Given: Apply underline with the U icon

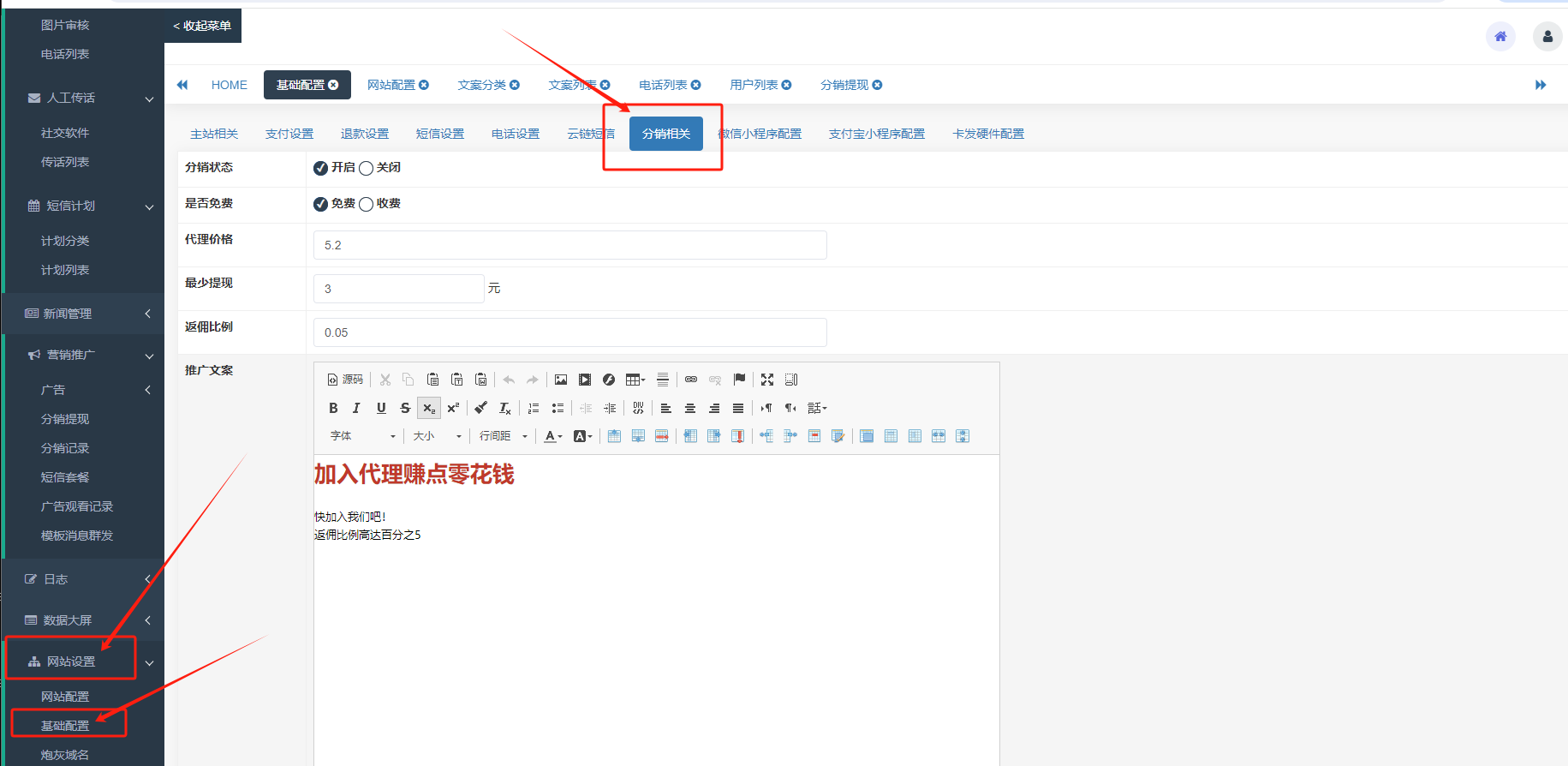Looking at the screenshot, I should pos(381,408).
